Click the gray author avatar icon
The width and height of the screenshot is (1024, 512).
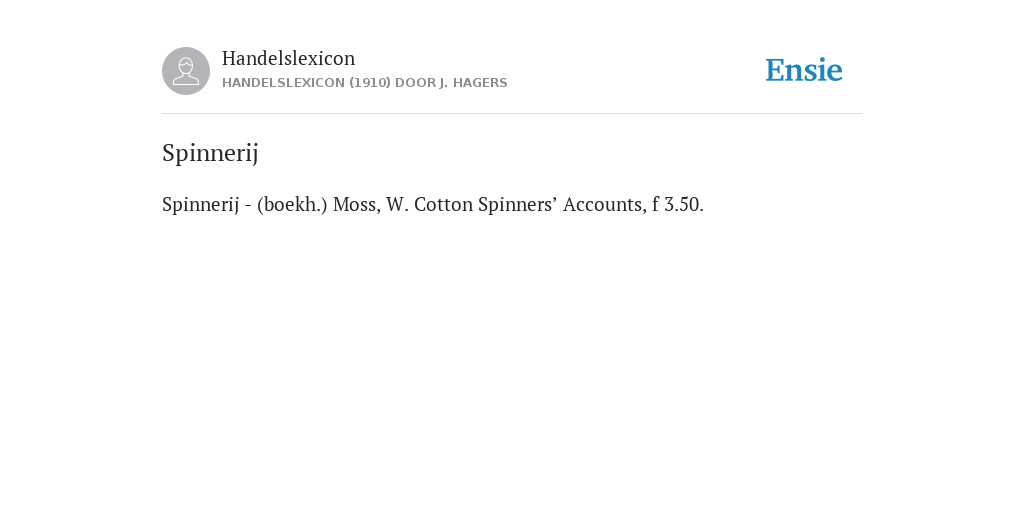coord(186,71)
